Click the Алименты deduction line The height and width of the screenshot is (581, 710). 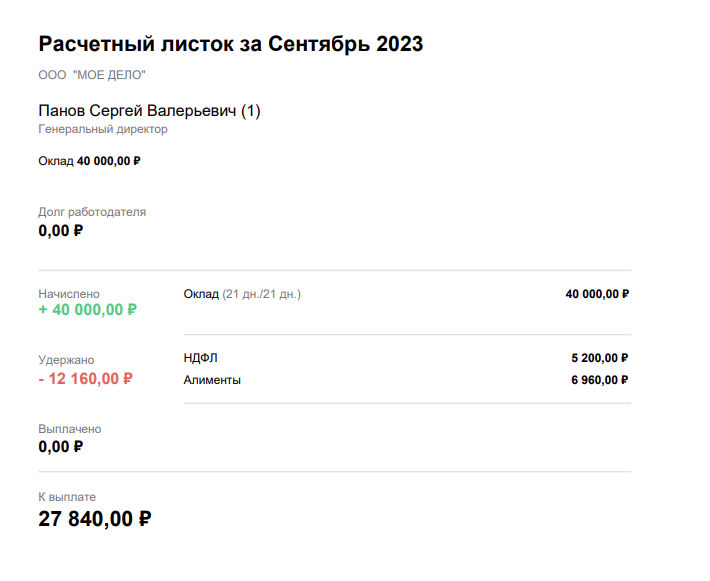coord(212,380)
